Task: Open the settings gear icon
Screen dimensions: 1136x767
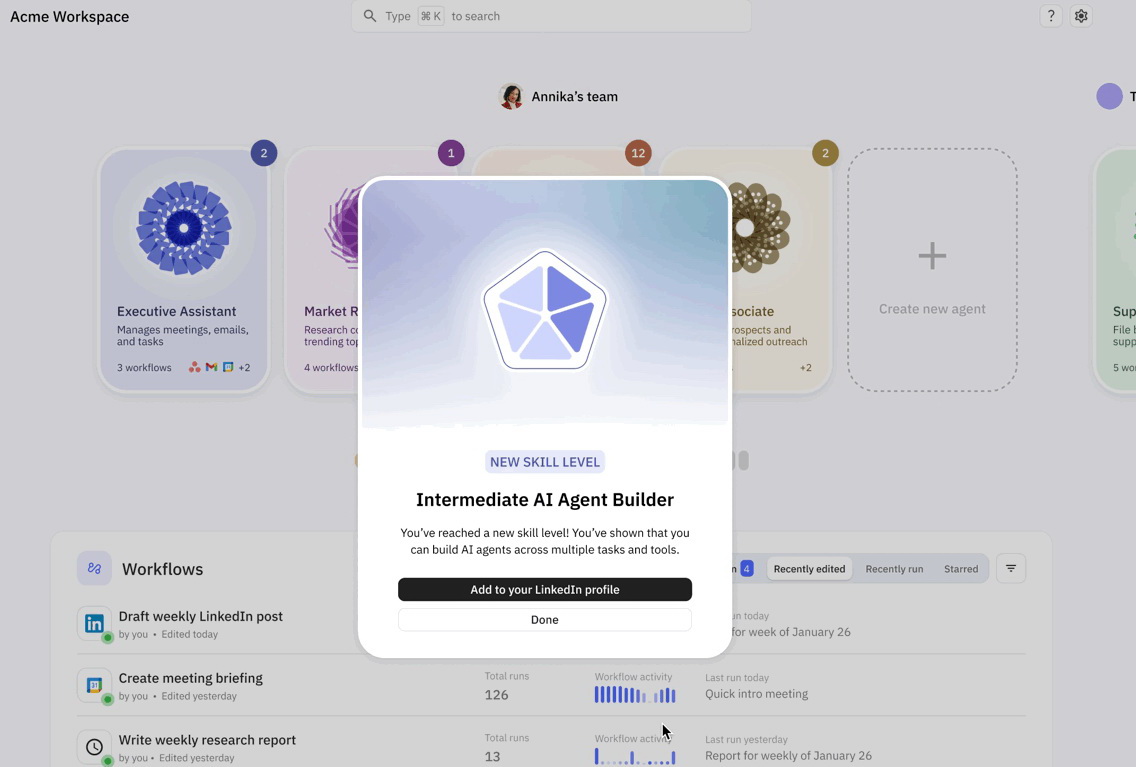Action: [x=1081, y=16]
